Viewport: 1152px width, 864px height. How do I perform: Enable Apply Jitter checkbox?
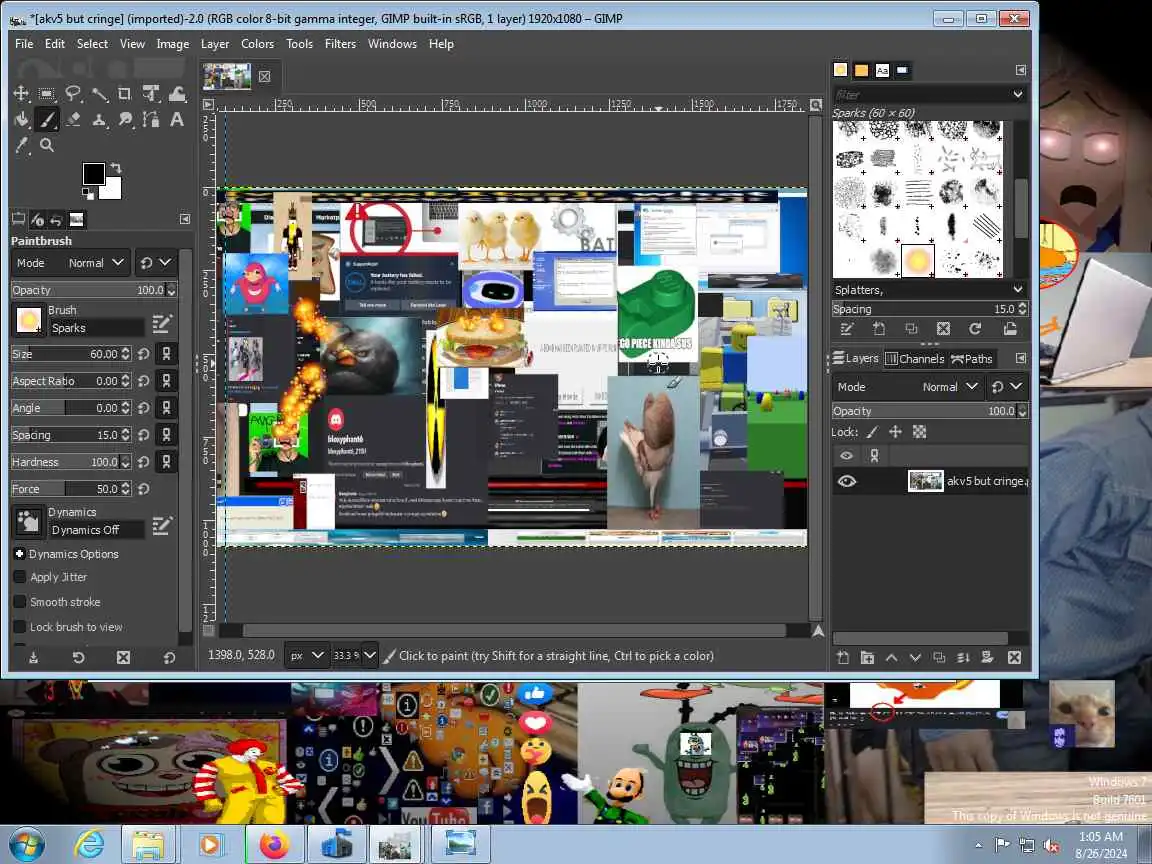click(20, 577)
